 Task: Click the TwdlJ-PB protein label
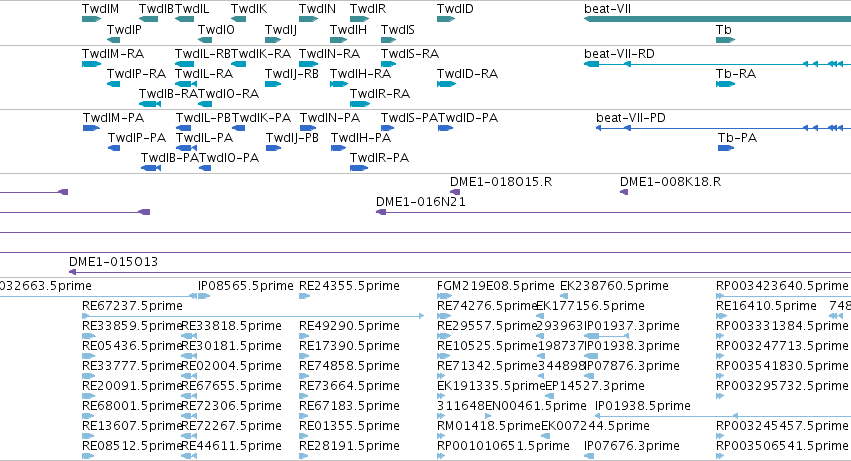292,138
